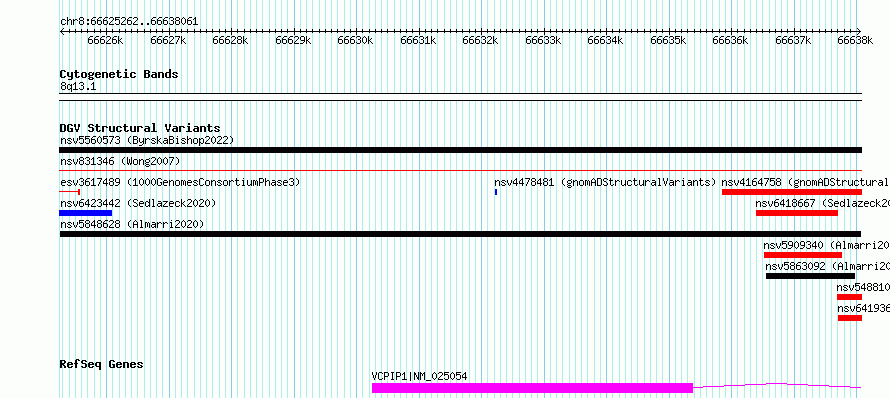Open the VCPIP1|NM_025054 gene label
This screenshot has width=890, height=398.
click(x=419, y=376)
